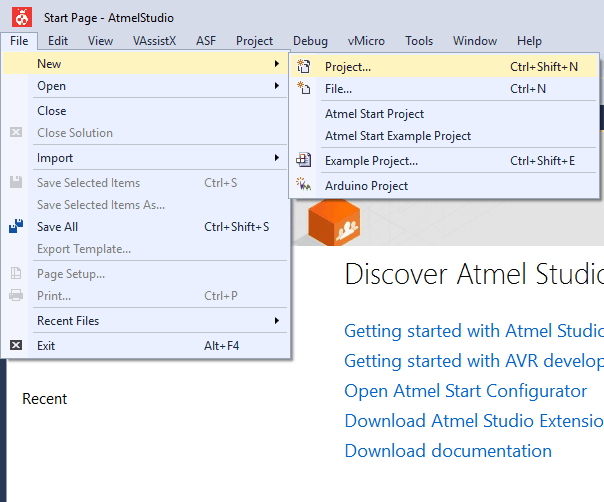604x502 pixels.
Task: Open the vMicro menu
Action: click(x=366, y=41)
